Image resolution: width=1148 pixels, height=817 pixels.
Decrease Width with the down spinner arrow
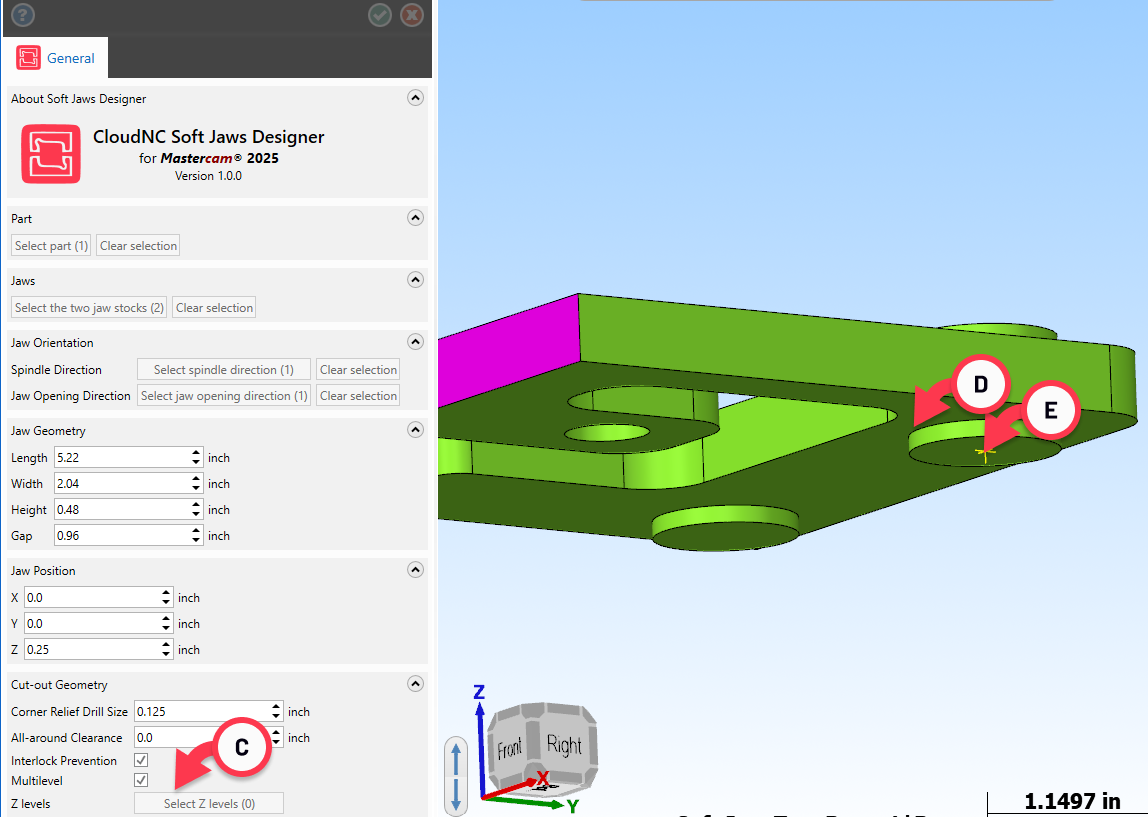coord(196,489)
